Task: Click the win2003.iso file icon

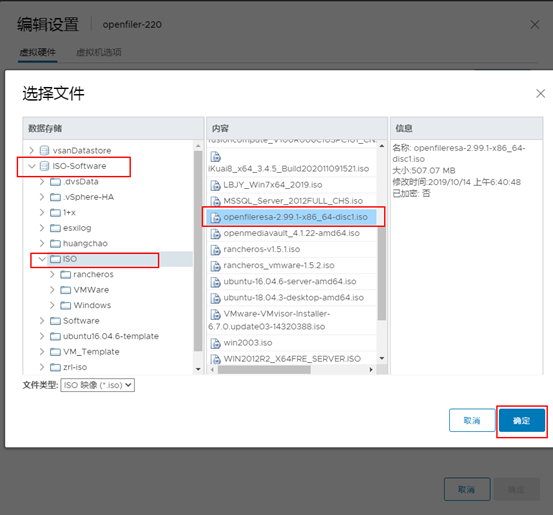Action: pyautogui.click(x=215, y=343)
